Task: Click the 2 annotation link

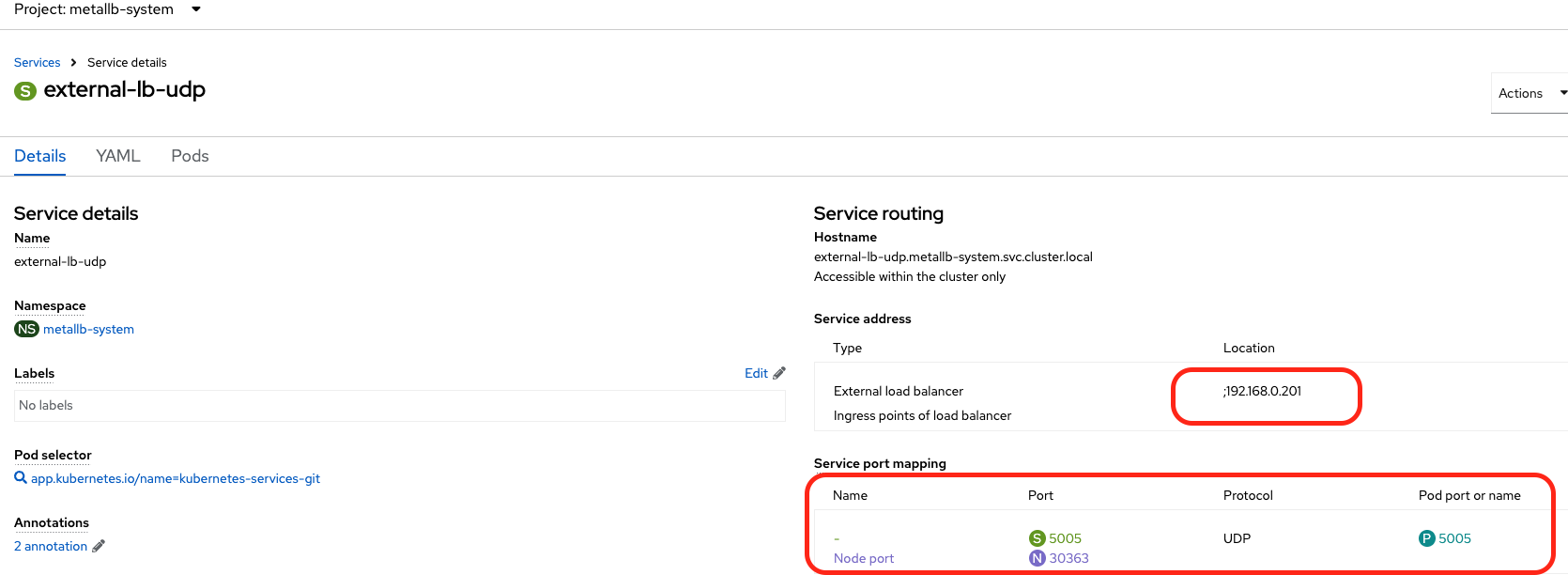Action: [51, 546]
